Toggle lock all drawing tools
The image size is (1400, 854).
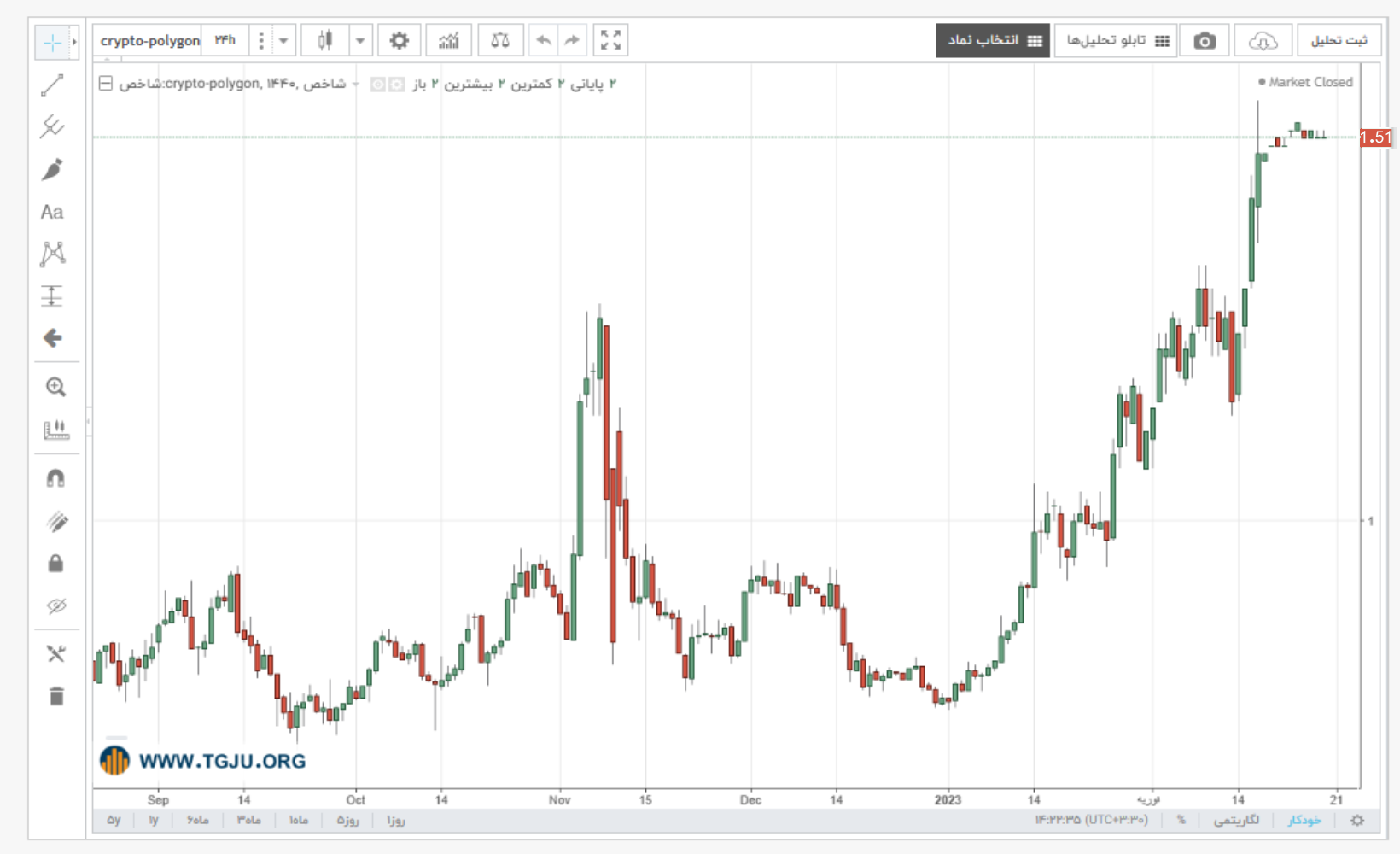55,564
